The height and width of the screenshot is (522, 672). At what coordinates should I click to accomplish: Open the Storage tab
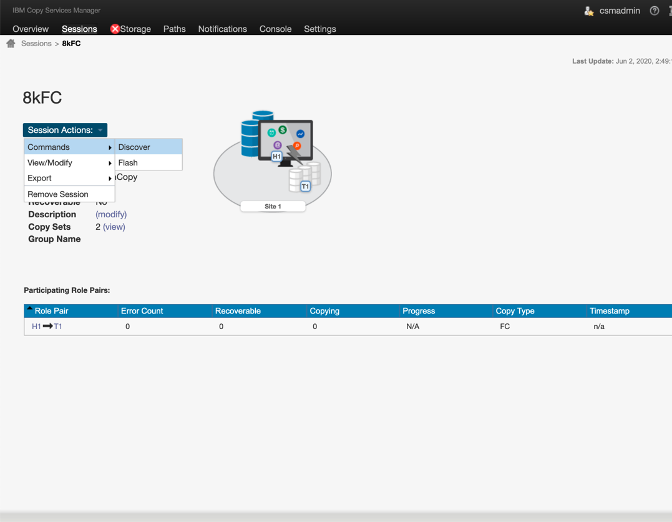(x=135, y=29)
